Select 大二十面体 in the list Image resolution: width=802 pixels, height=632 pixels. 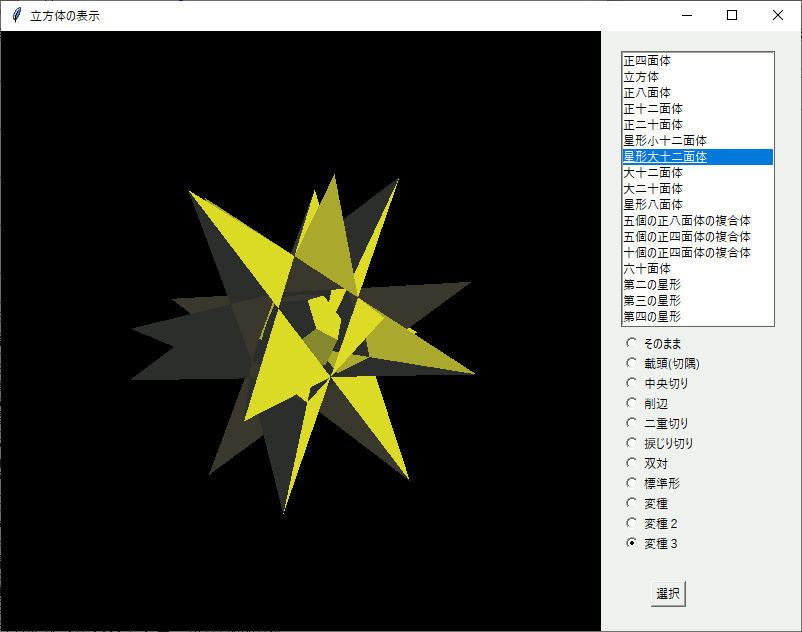[x=697, y=189]
